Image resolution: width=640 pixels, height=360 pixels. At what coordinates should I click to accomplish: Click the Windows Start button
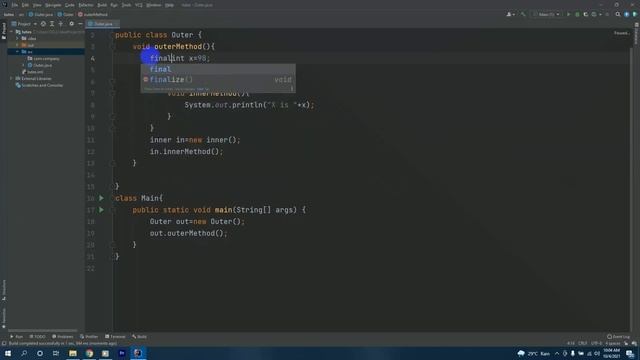[8, 353]
